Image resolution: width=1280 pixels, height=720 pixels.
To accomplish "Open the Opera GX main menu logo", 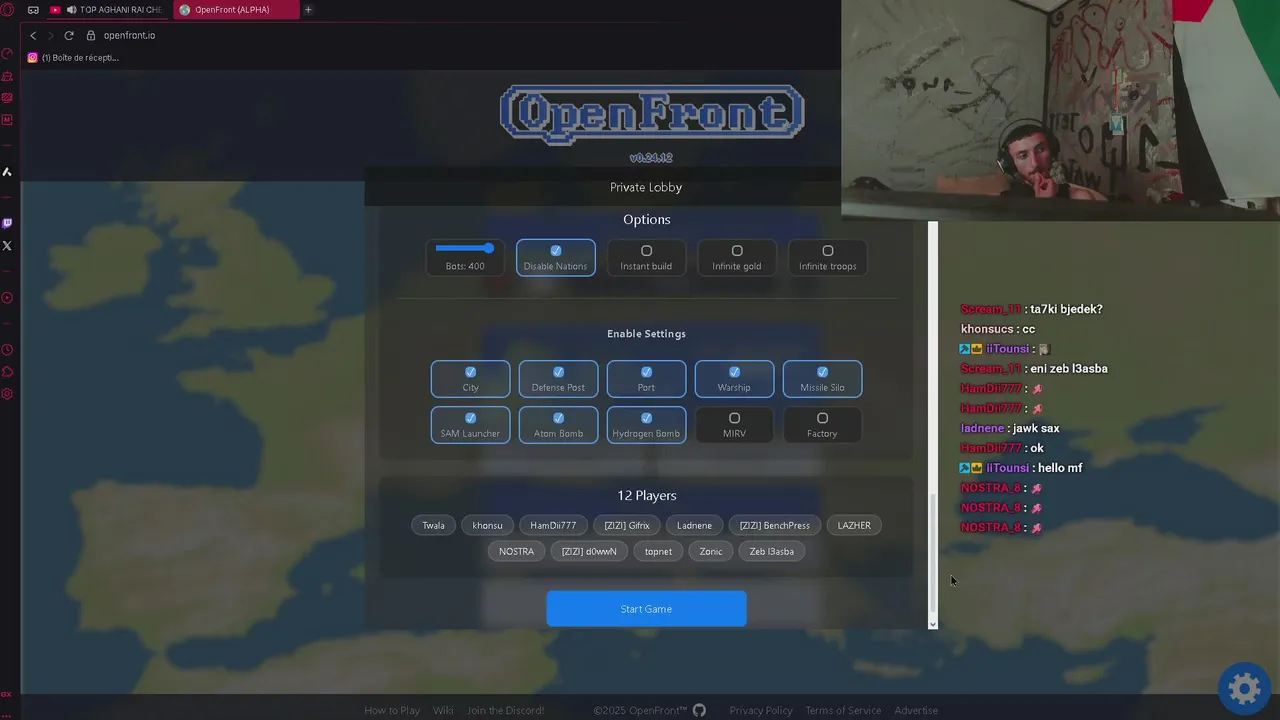I will pyautogui.click(x=7, y=9).
